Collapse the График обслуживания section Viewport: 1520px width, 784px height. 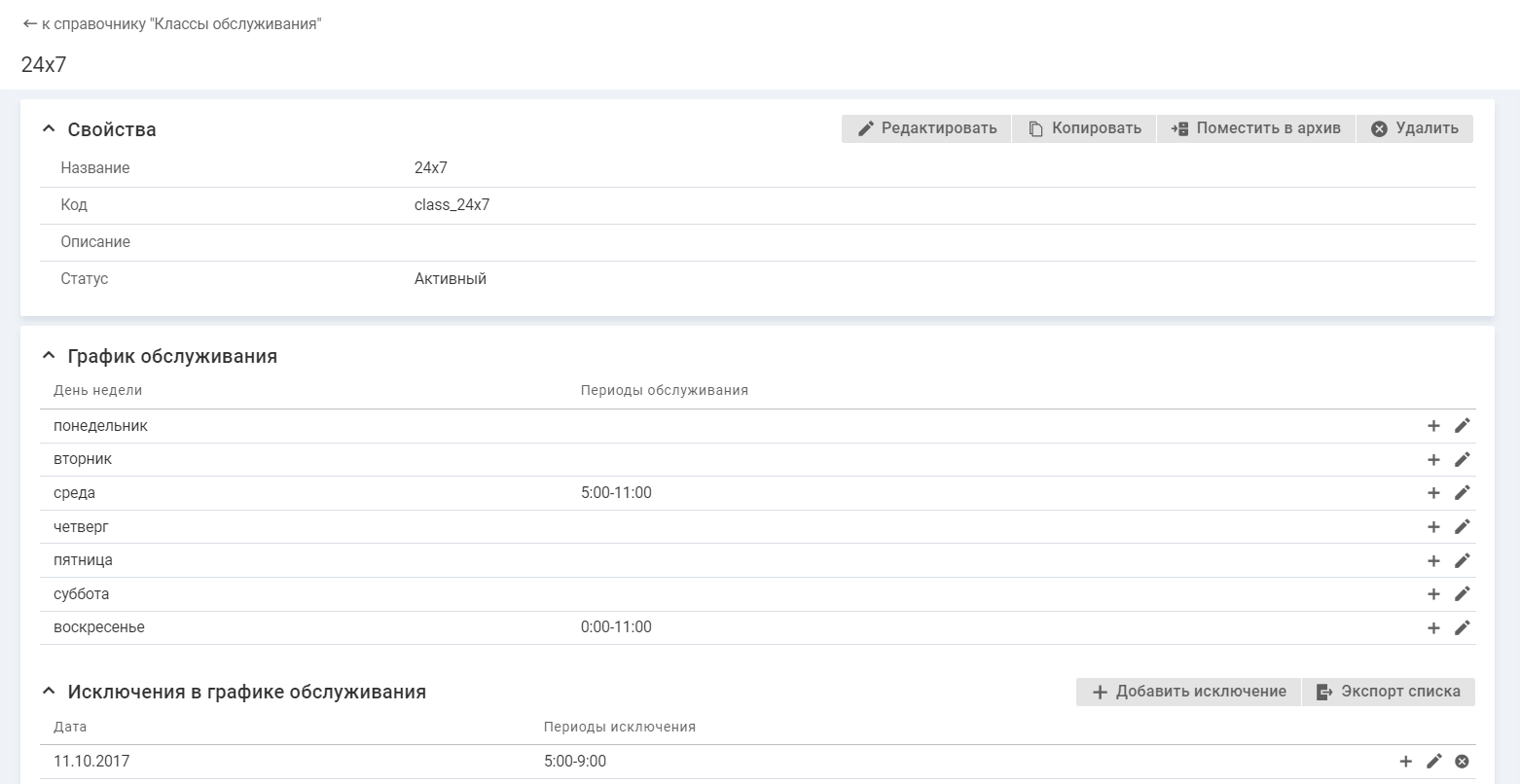pyautogui.click(x=49, y=356)
